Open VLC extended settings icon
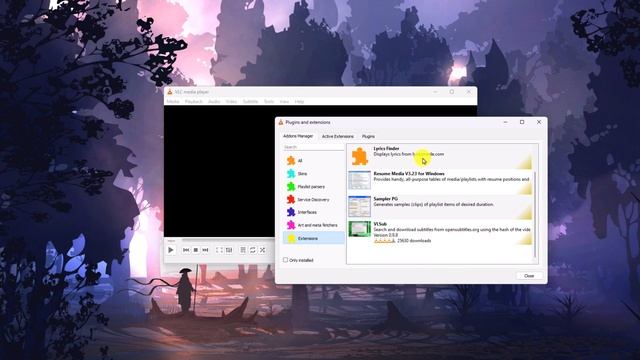Image resolution: width=640 pixels, height=360 pixels. tap(229, 250)
